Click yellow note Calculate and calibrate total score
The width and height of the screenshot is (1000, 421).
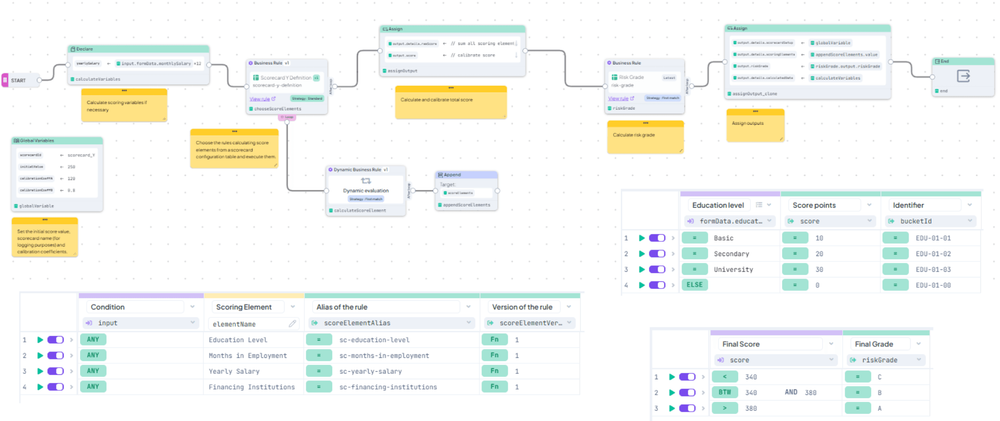coord(450,102)
